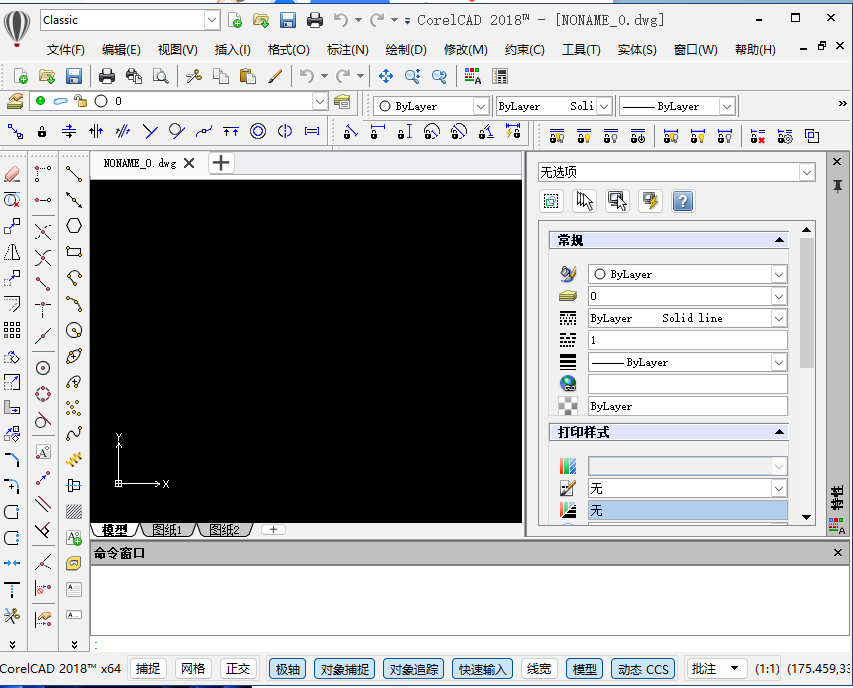Select the Split scissors tool at toolbar bottom

coord(12,615)
